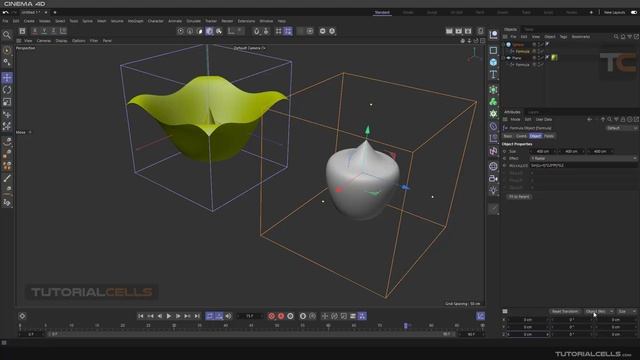
Task: Open the viewport hamburger menu icon
Action: coord(19,41)
